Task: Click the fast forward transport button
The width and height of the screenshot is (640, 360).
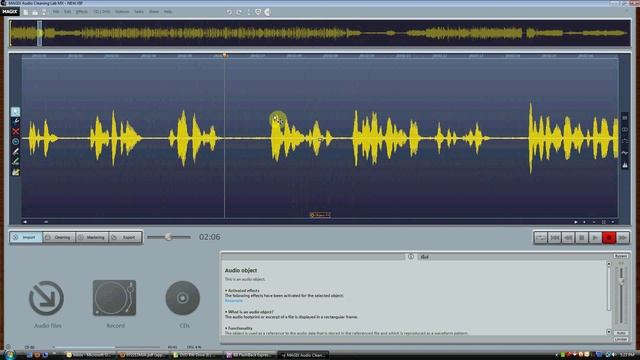Action: point(622,238)
